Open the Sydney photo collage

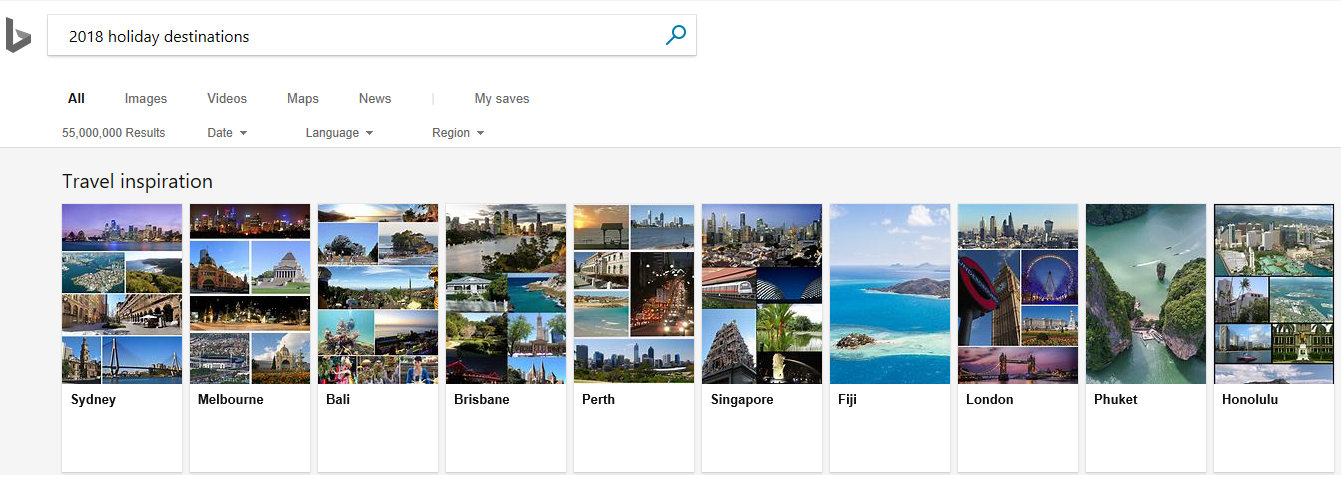click(122, 294)
